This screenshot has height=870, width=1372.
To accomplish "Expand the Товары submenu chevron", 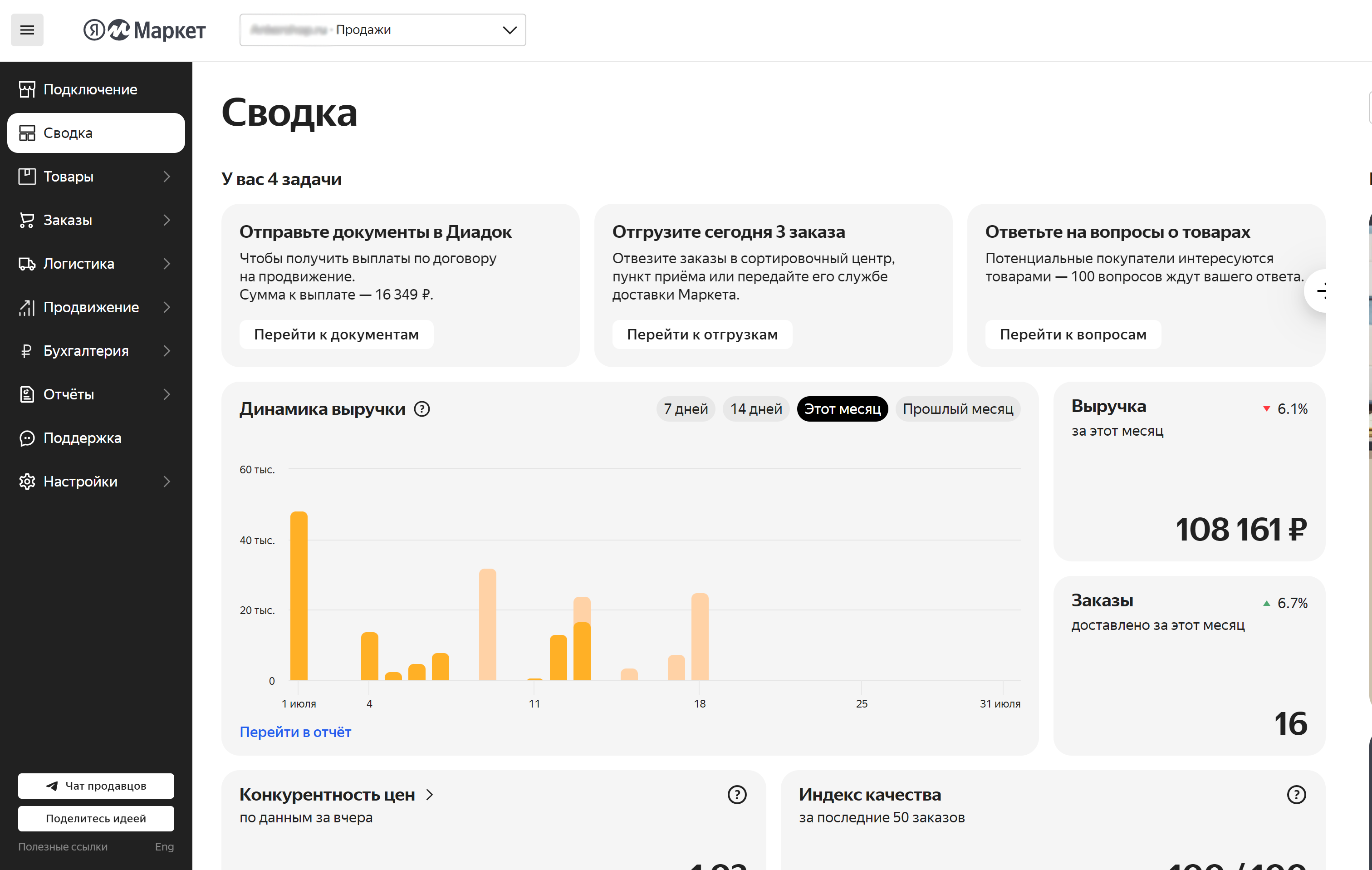I will tap(167, 177).
